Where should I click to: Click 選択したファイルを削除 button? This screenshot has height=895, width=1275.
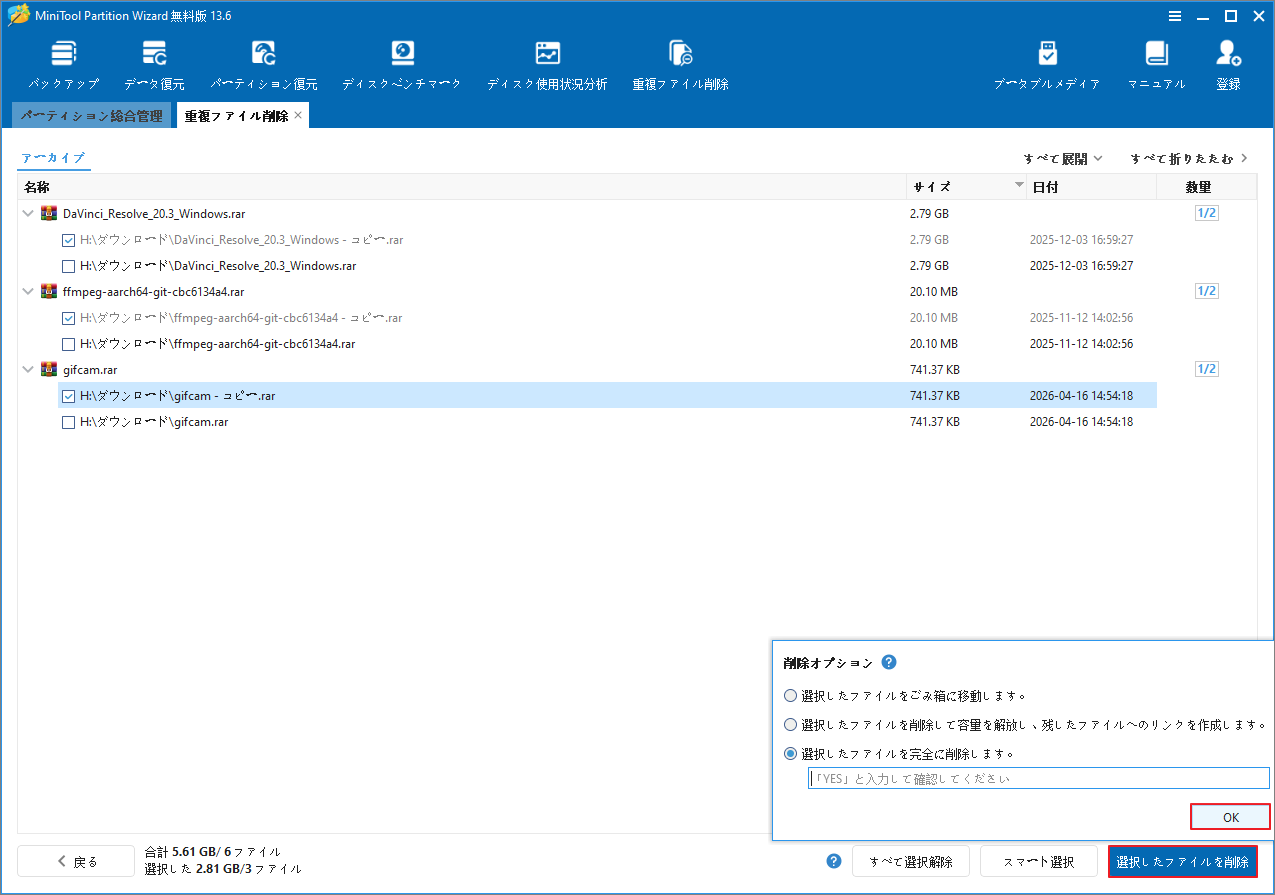pos(1183,861)
